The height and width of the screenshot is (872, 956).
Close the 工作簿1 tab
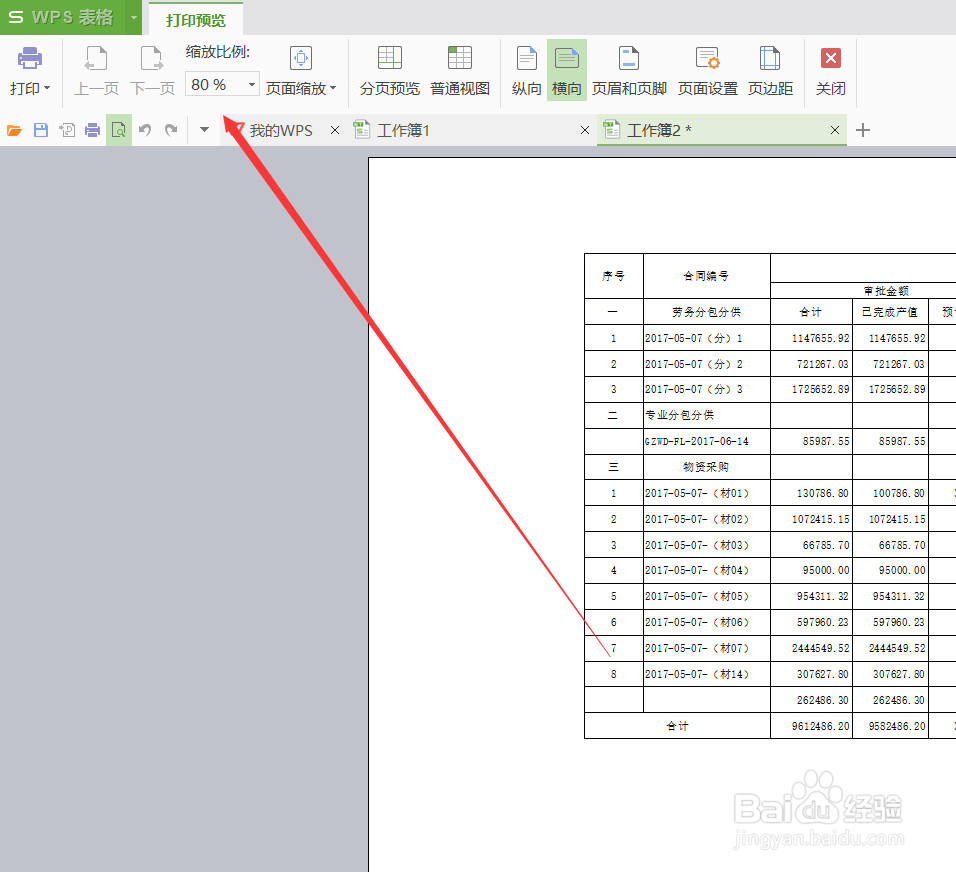(x=585, y=130)
